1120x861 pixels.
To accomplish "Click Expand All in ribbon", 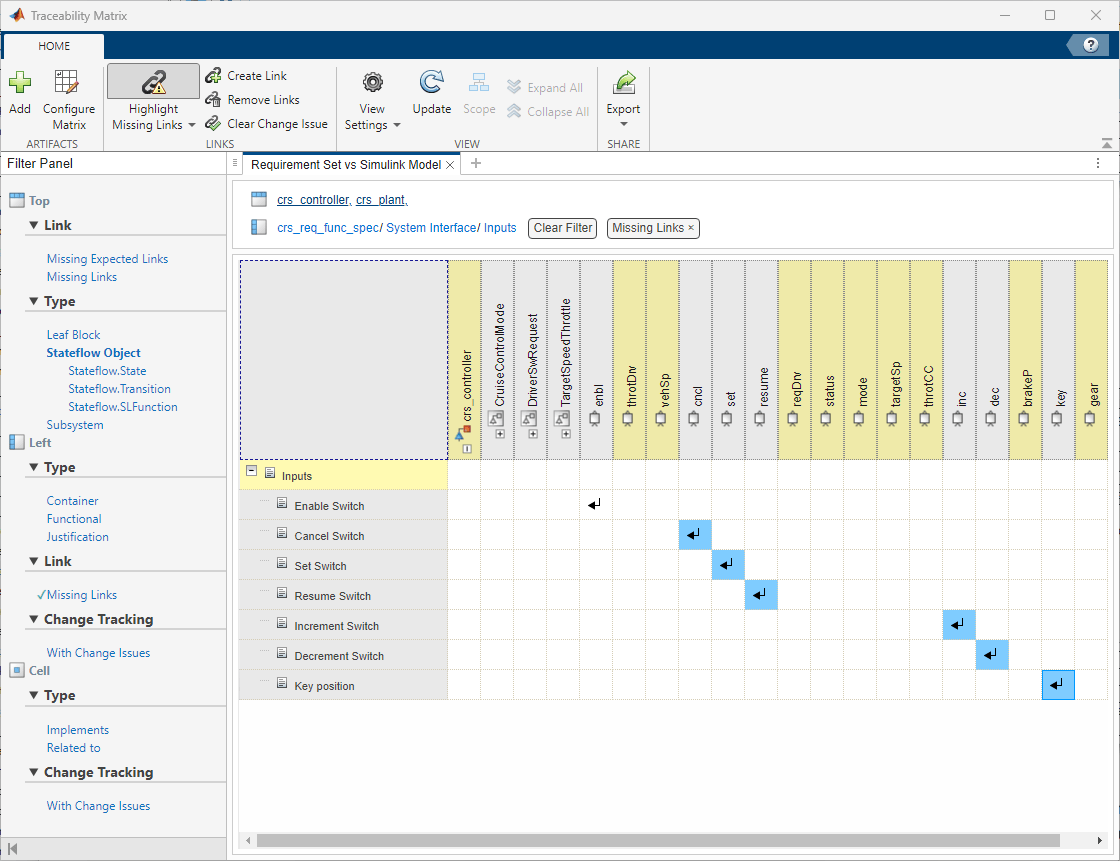I will point(546,87).
